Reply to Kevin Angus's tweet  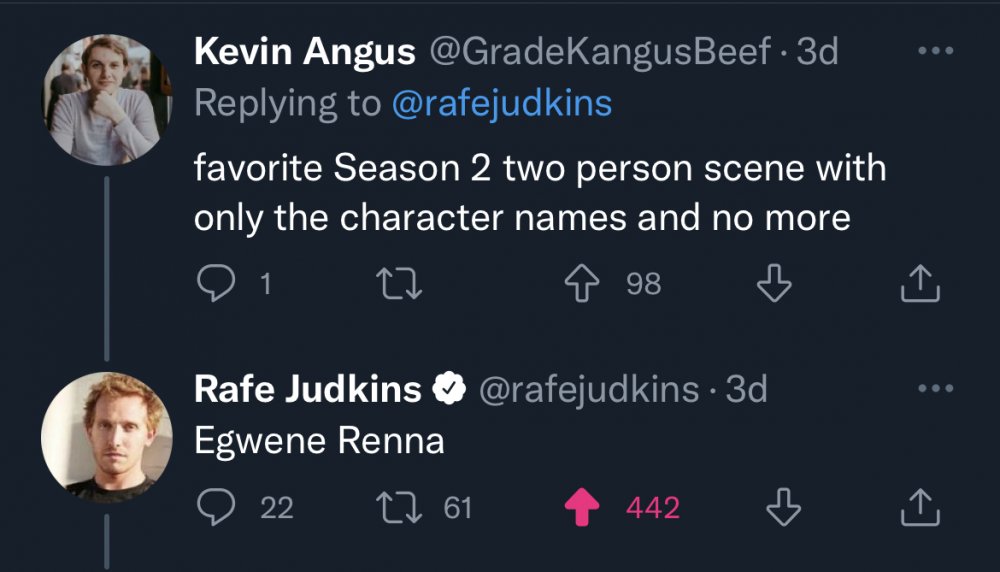(213, 286)
